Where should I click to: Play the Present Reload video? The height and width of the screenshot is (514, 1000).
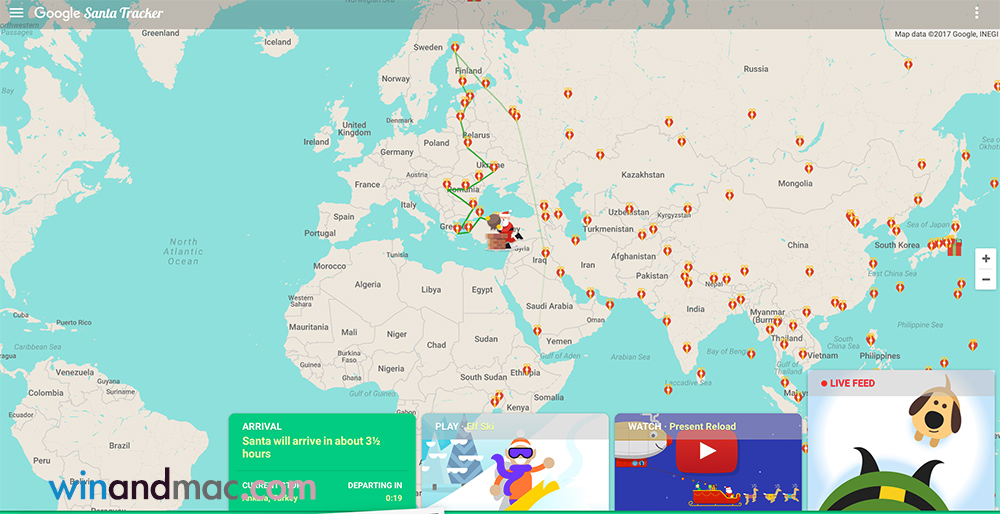707,451
